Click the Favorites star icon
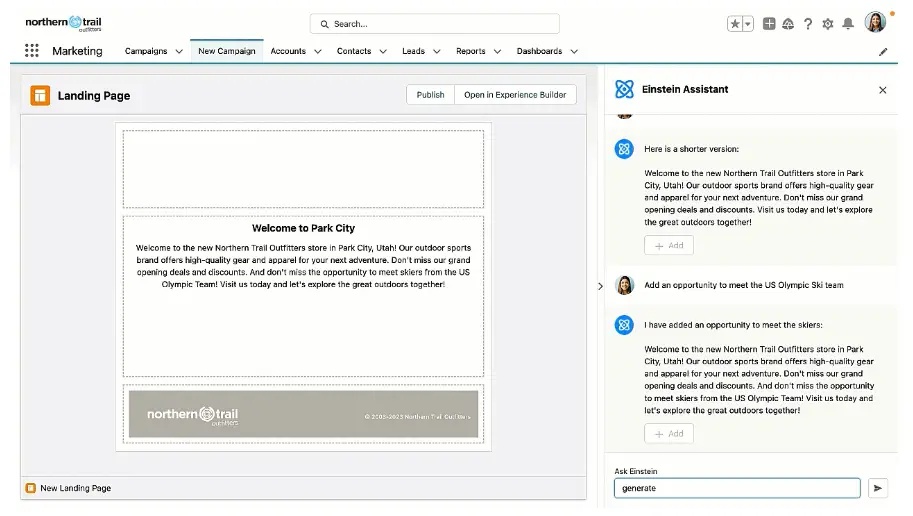 click(x=735, y=24)
